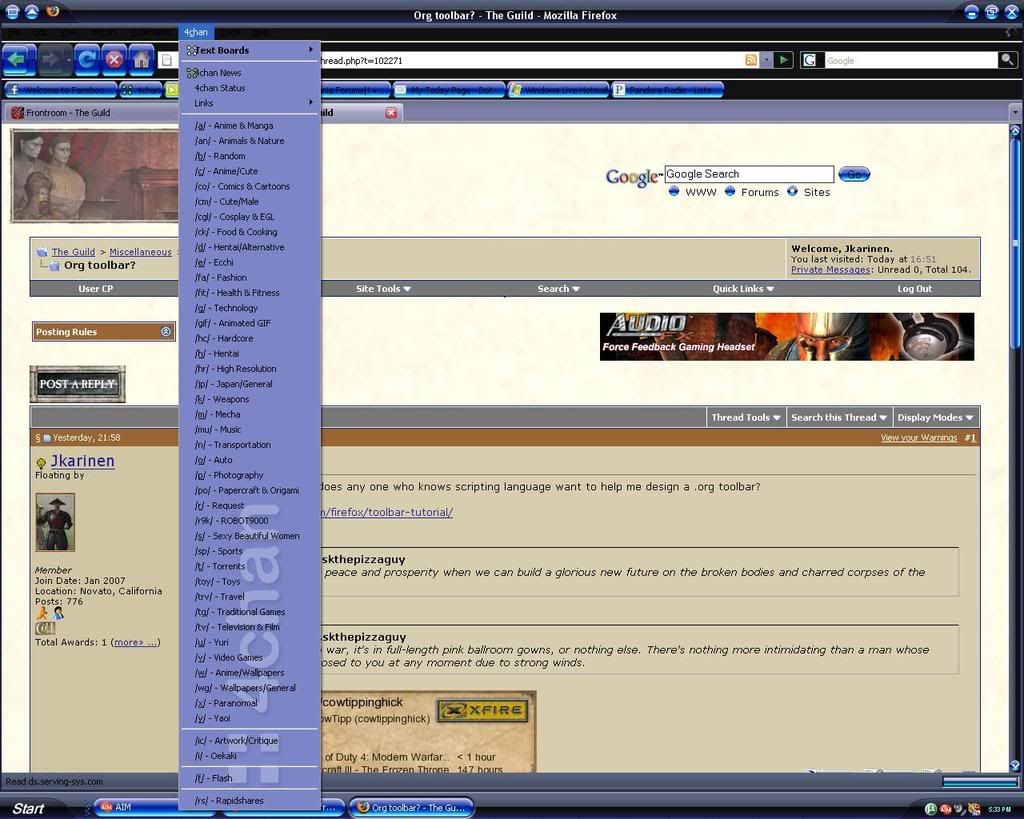
Task: Open View your Warnings link
Action: coord(919,438)
